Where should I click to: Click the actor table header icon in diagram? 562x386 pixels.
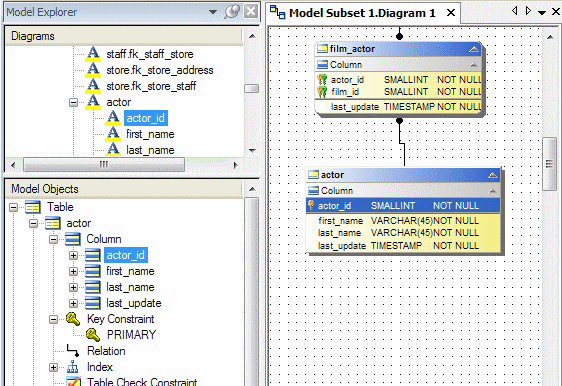coord(313,175)
